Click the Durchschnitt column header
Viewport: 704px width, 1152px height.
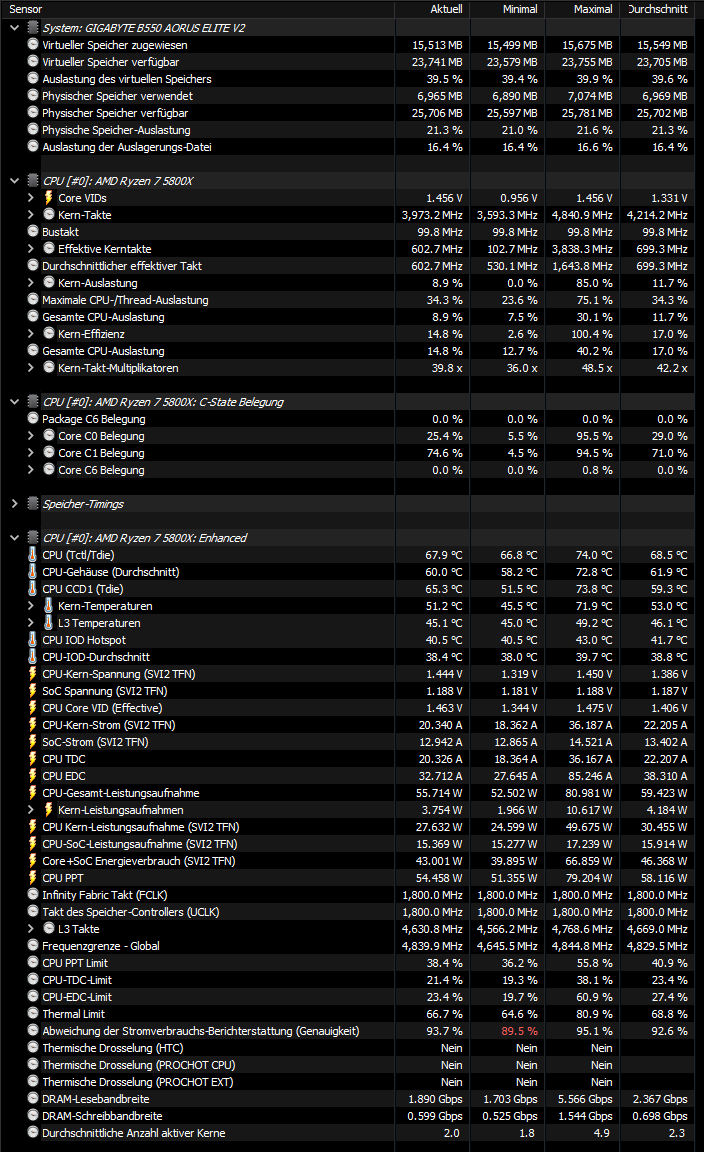[657, 9]
